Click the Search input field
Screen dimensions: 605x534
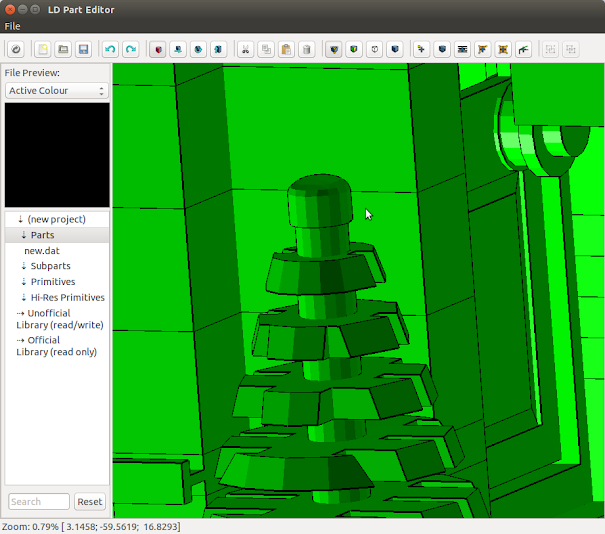[x=39, y=502]
